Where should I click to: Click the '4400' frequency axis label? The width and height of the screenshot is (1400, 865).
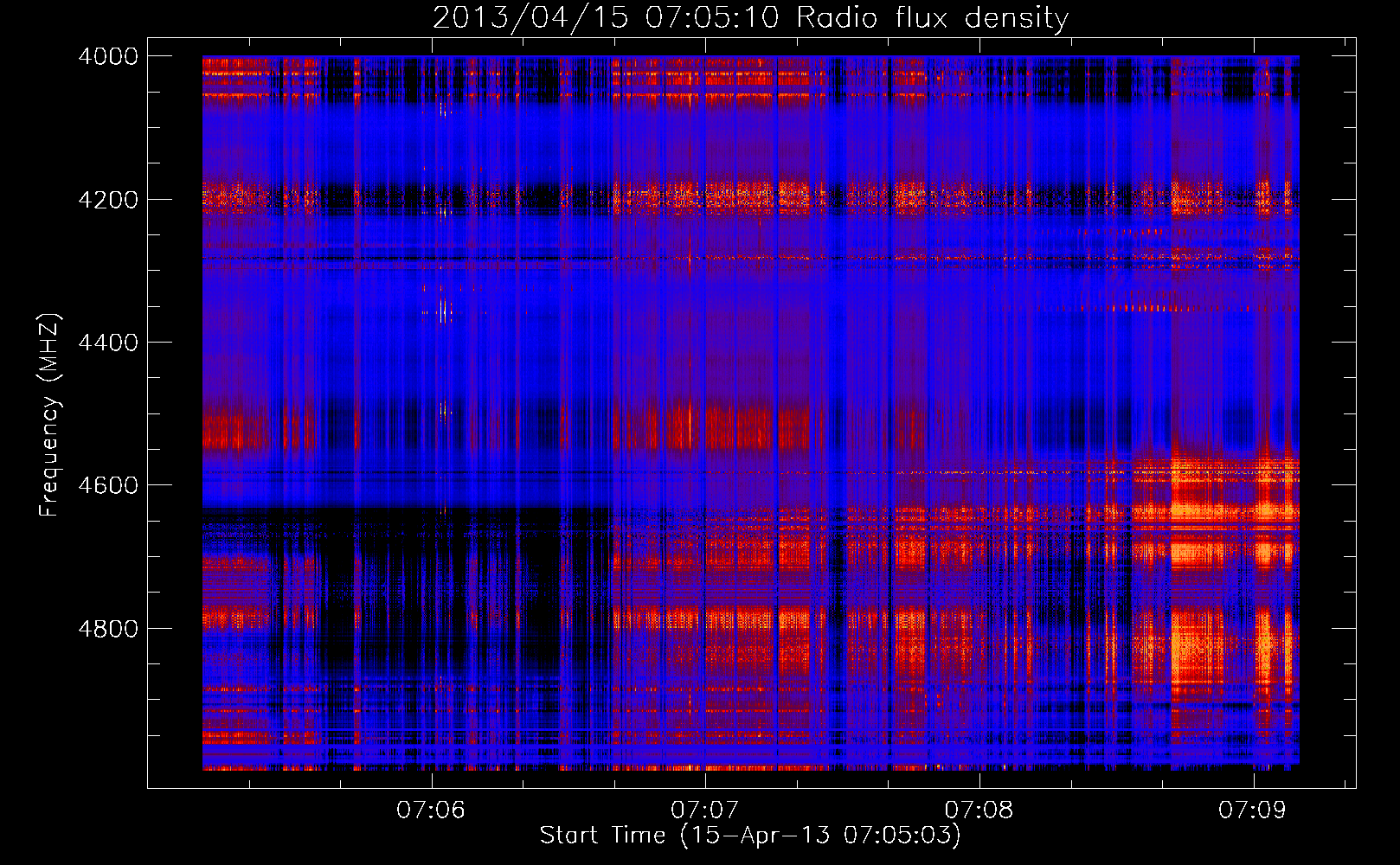point(108,343)
